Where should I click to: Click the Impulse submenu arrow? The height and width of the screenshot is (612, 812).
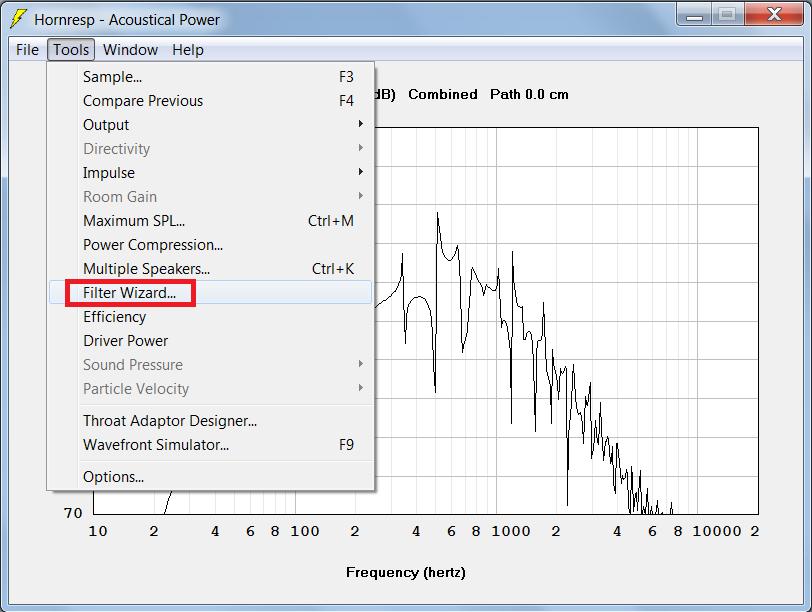point(360,171)
